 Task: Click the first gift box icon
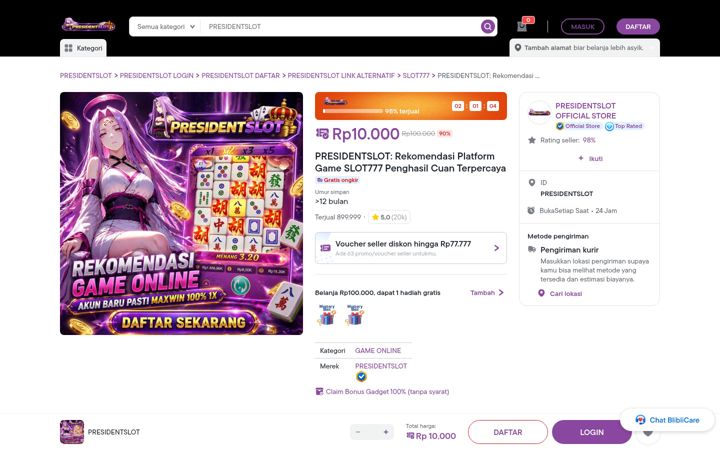[327, 315]
